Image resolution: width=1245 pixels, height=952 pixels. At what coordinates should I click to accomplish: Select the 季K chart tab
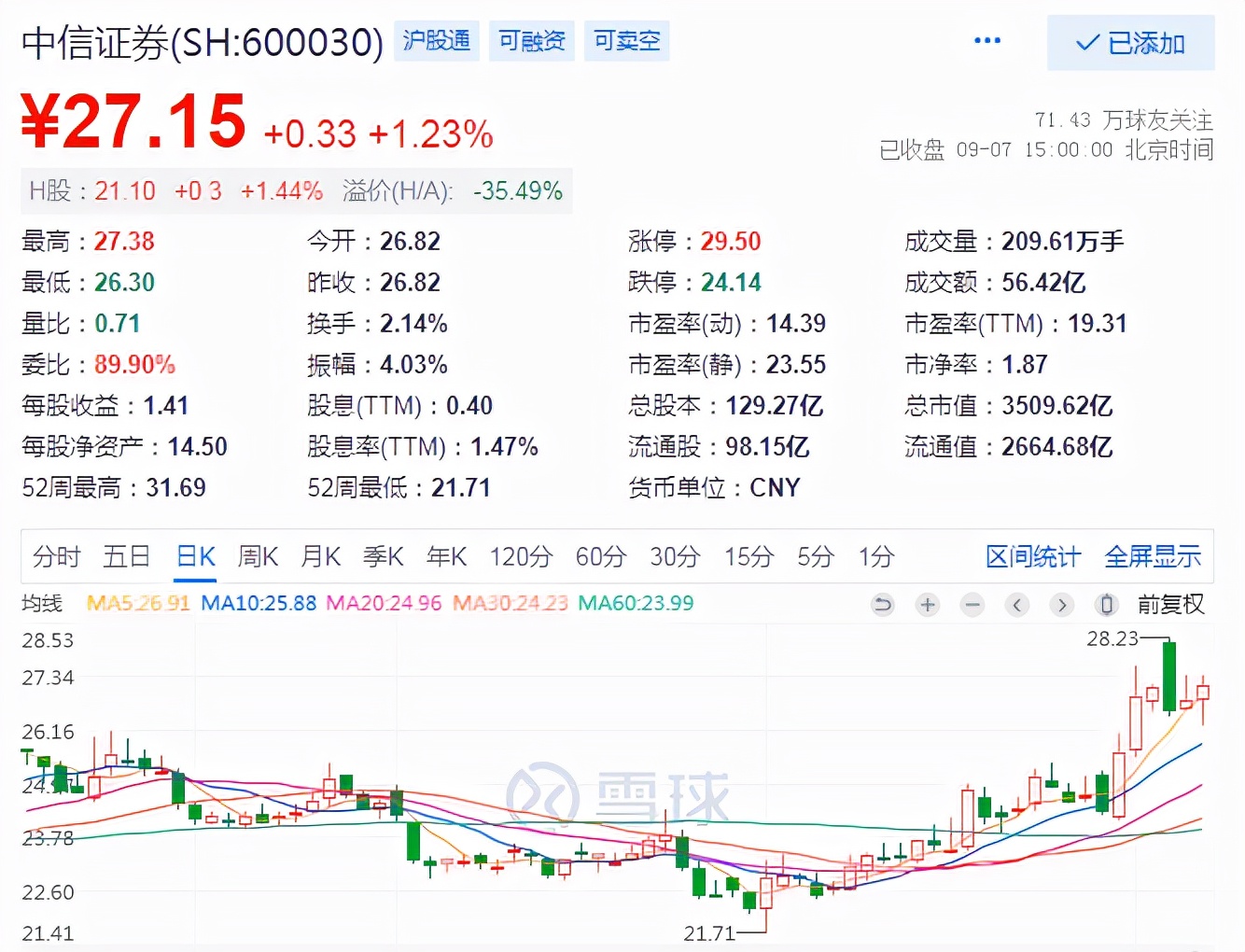[383, 556]
